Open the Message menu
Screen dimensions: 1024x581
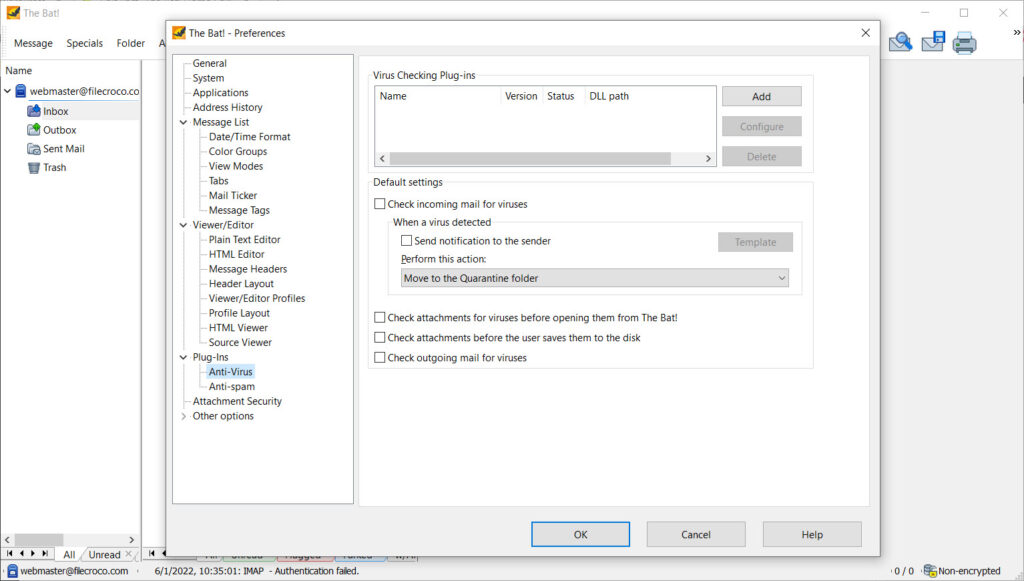click(x=33, y=43)
